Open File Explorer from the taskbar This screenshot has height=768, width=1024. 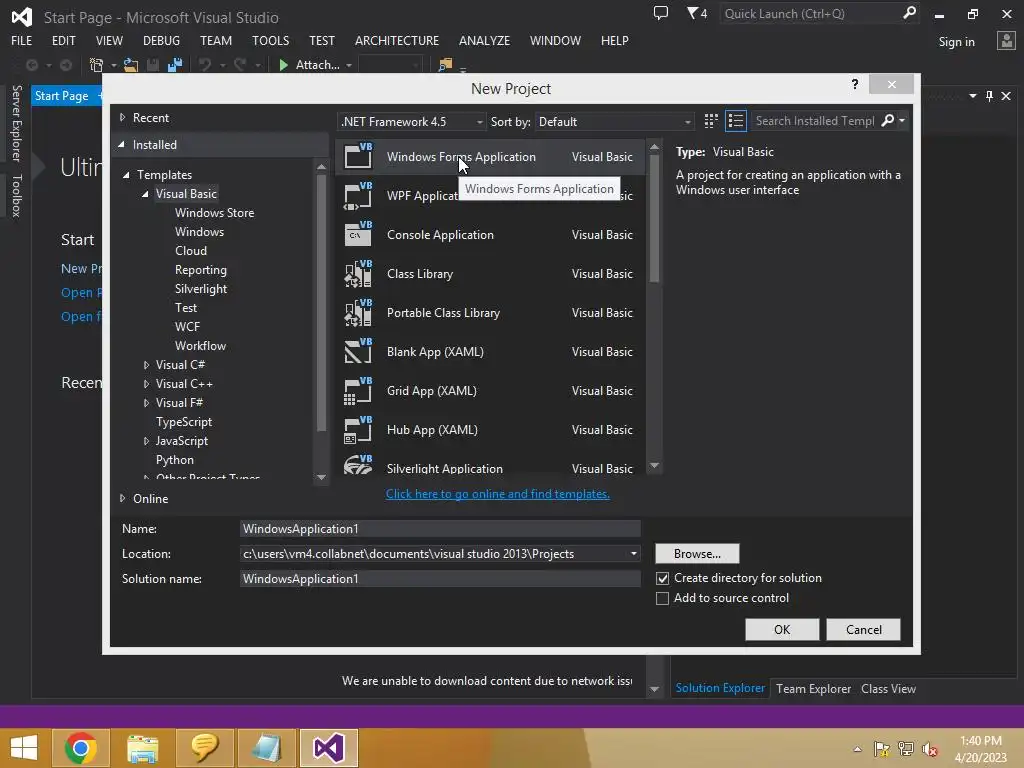click(x=142, y=748)
